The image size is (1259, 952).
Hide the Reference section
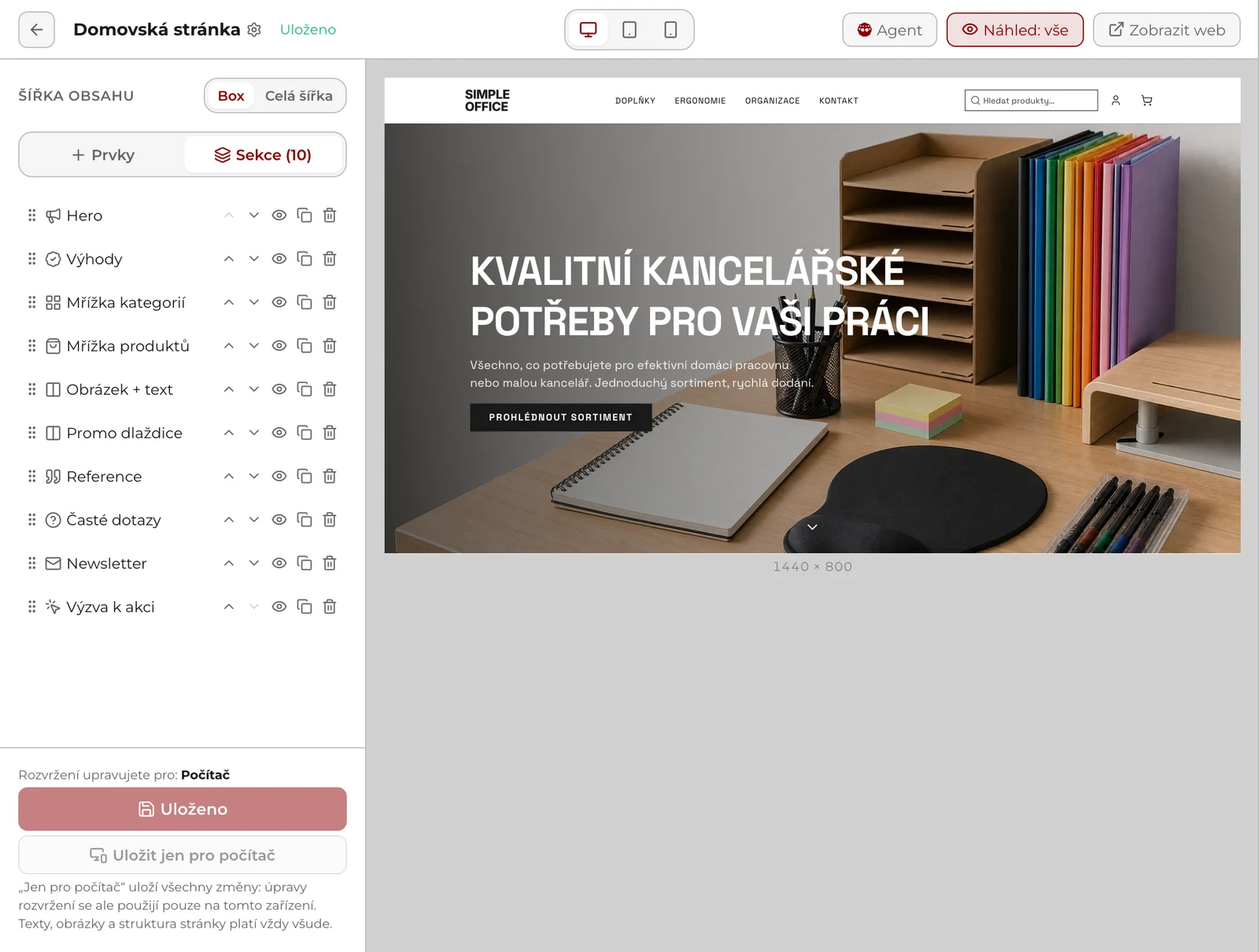pos(279,476)
